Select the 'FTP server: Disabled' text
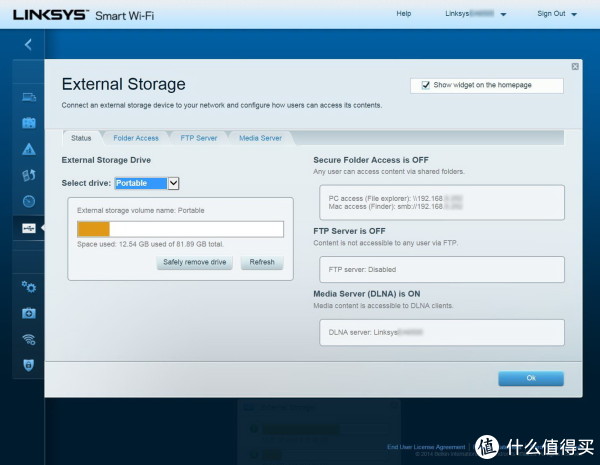The width and height of the screenshot is (600, 465). (362, 269)
